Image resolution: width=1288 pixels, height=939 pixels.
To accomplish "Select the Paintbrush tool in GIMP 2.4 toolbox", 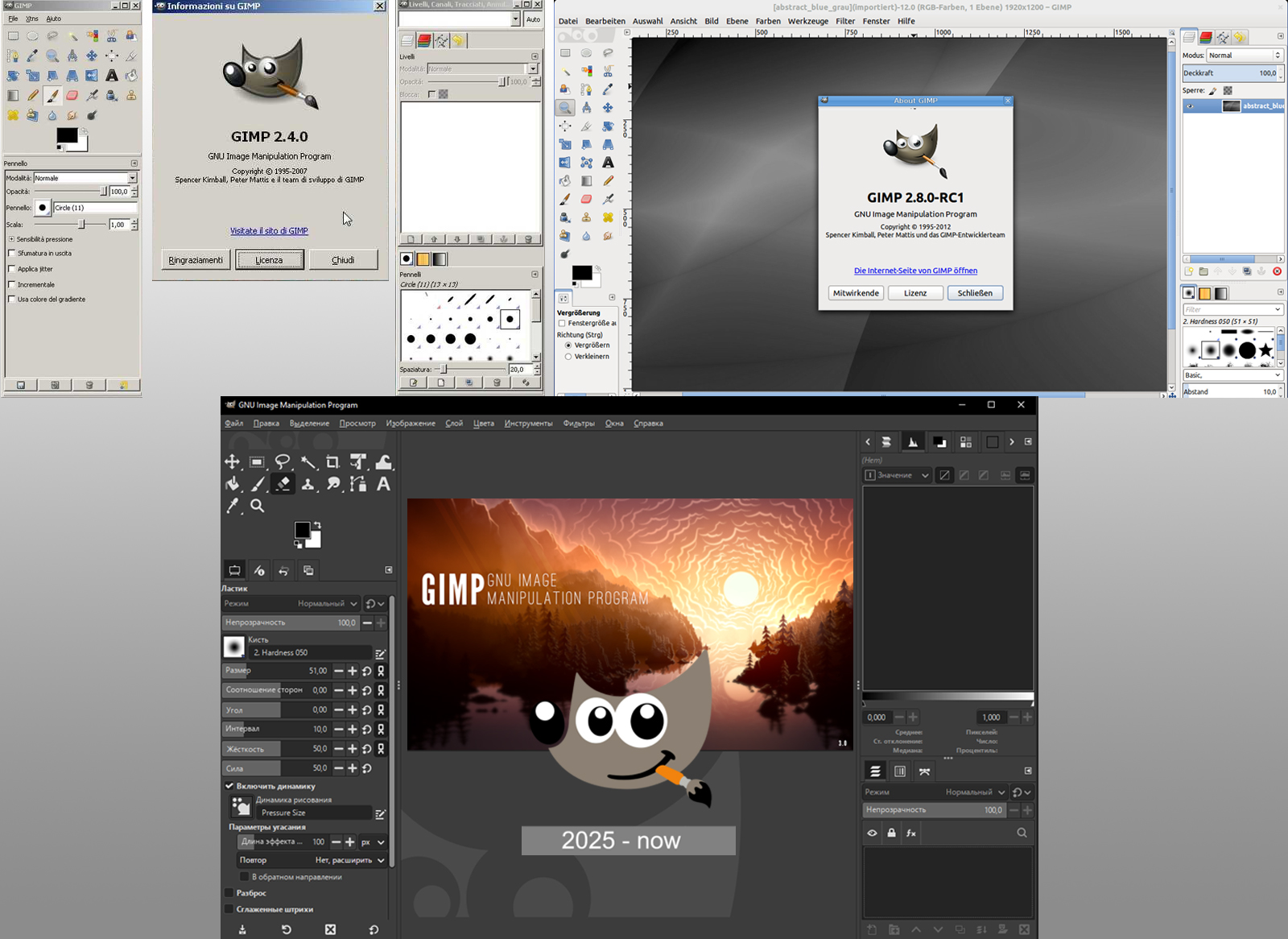I will click(52, 96).
